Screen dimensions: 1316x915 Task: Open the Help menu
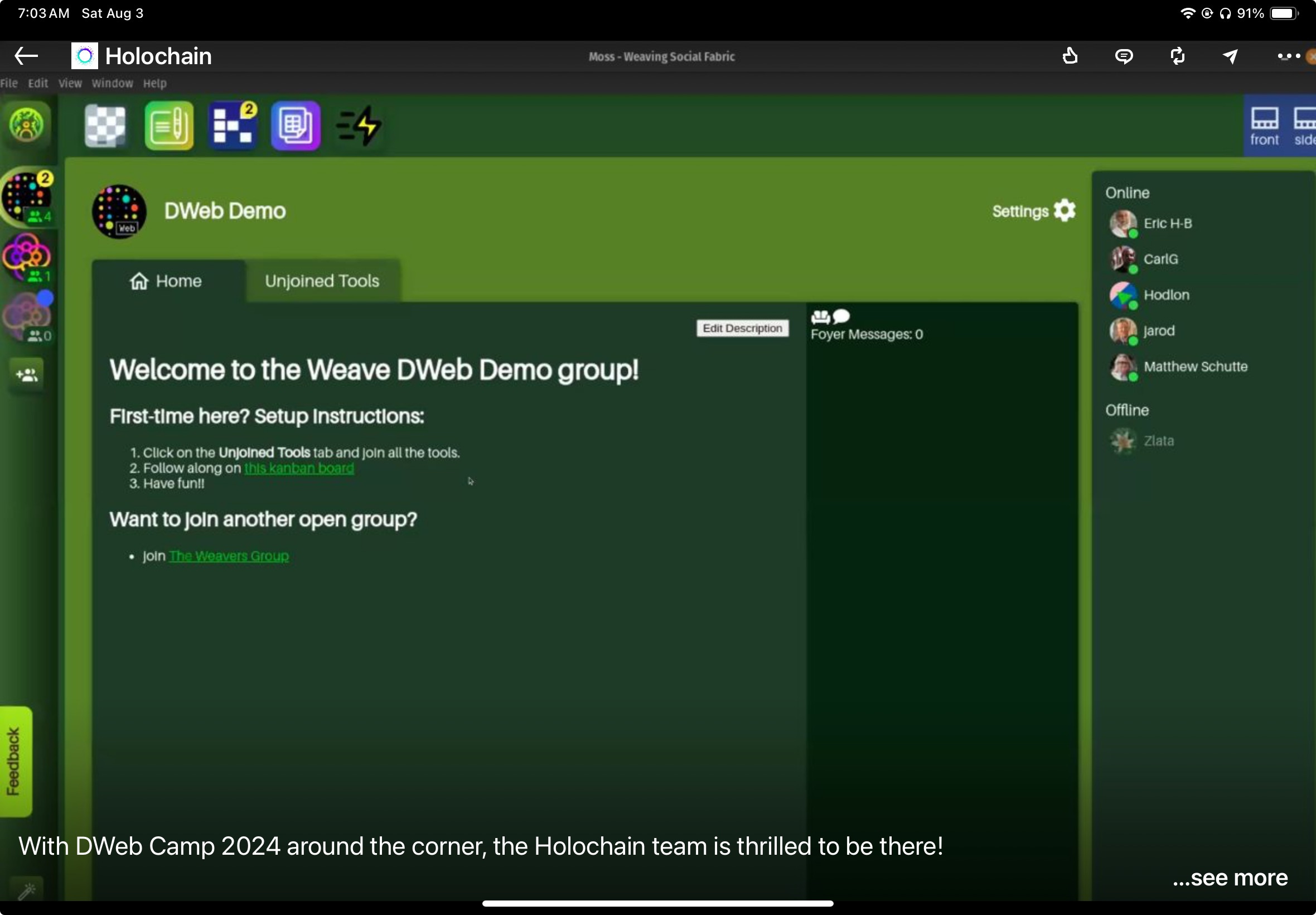pyautogui.click(x=154, y=83)
